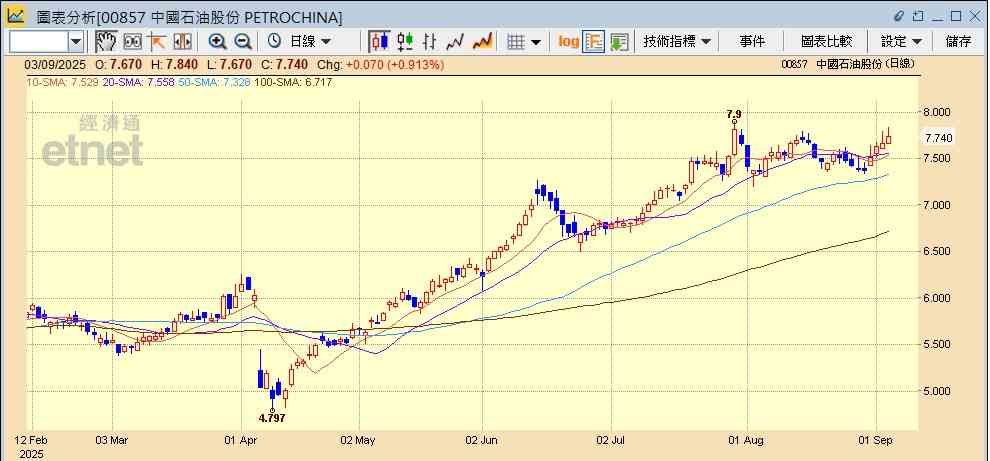
Task: Click the clock period icon
Action: click(x=275, y=42)
